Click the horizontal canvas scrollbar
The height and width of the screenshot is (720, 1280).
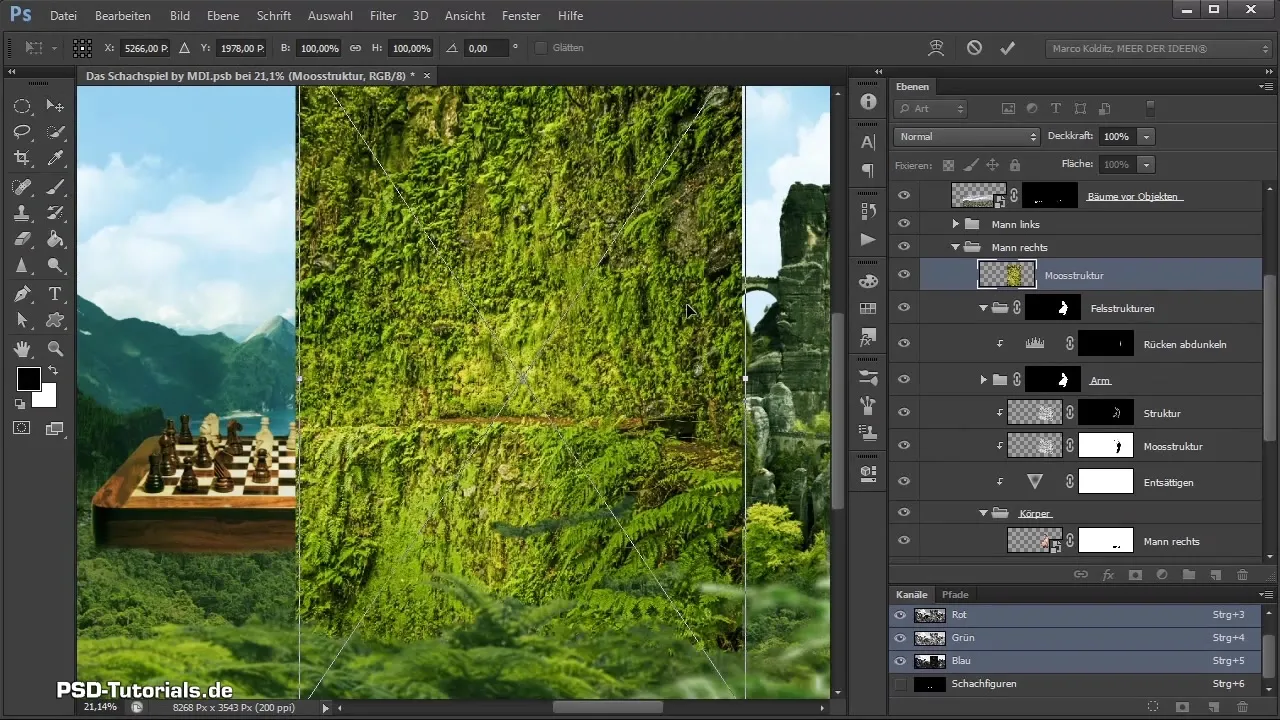click(607, 707)
